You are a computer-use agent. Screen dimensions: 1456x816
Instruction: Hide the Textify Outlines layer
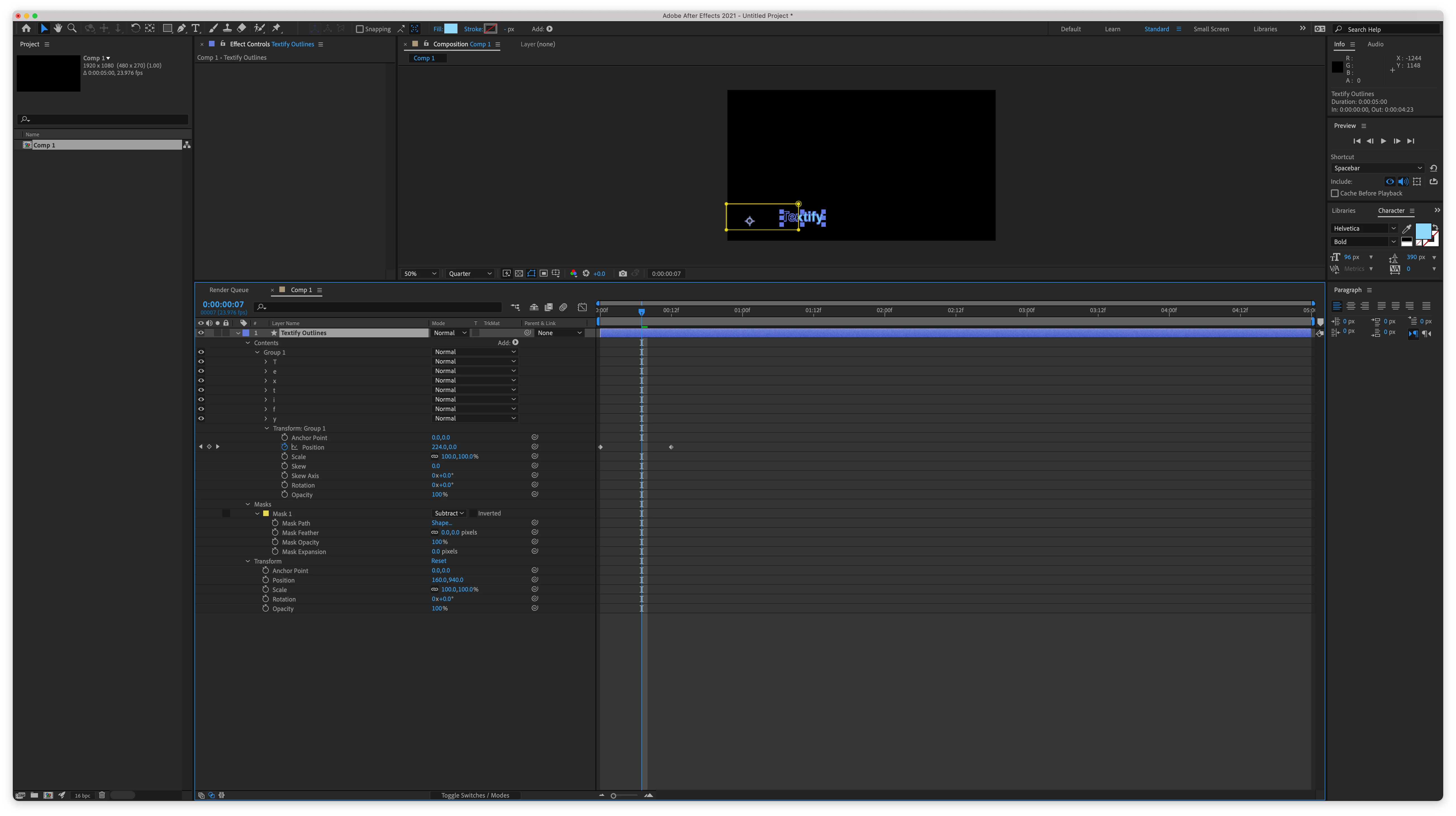[x=201, y=333]
